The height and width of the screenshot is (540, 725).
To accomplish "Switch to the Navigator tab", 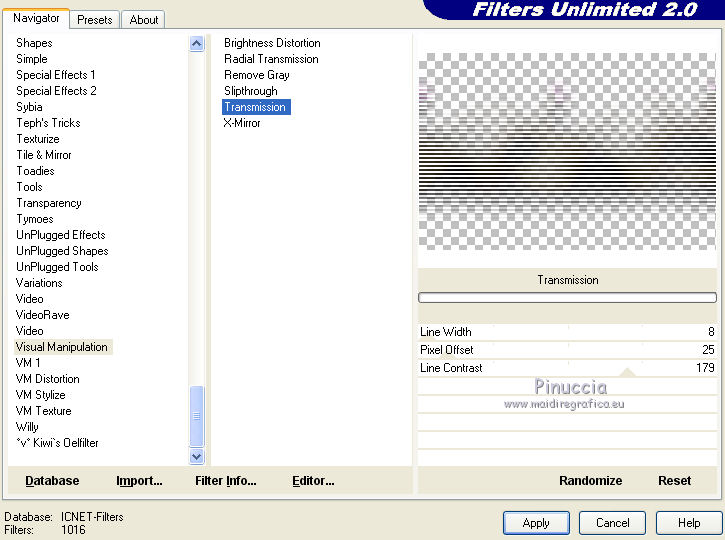I will click(x=36, y=18).
